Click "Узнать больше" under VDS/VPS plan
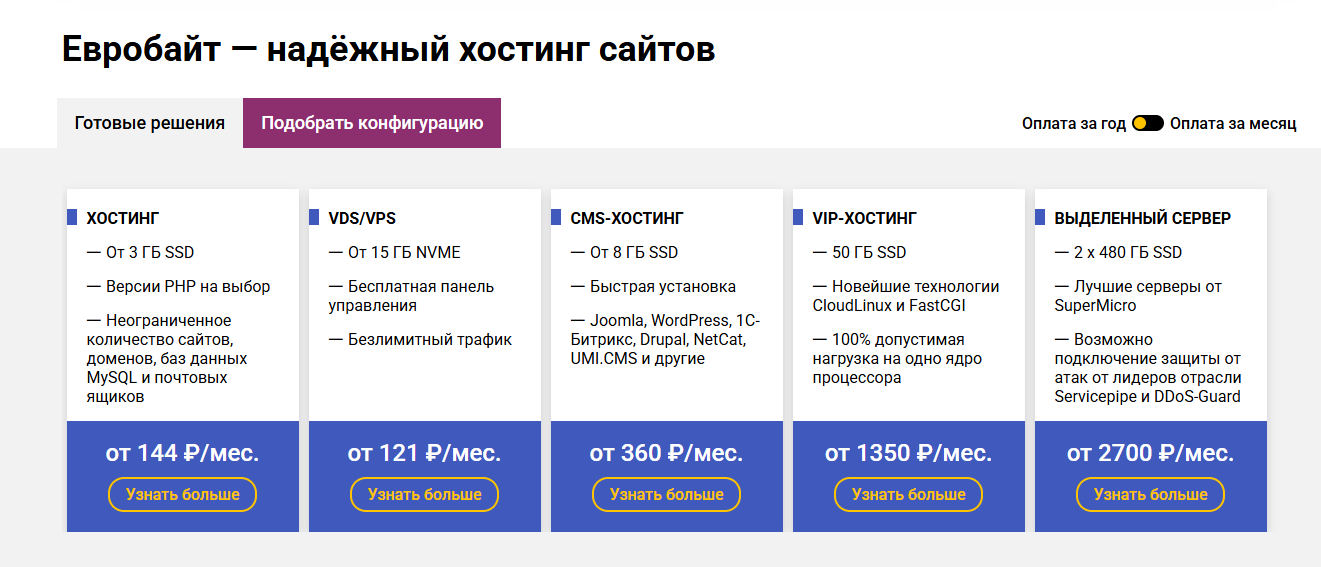1321x567 pixels. pyautogui.click(x=425, y=494)
